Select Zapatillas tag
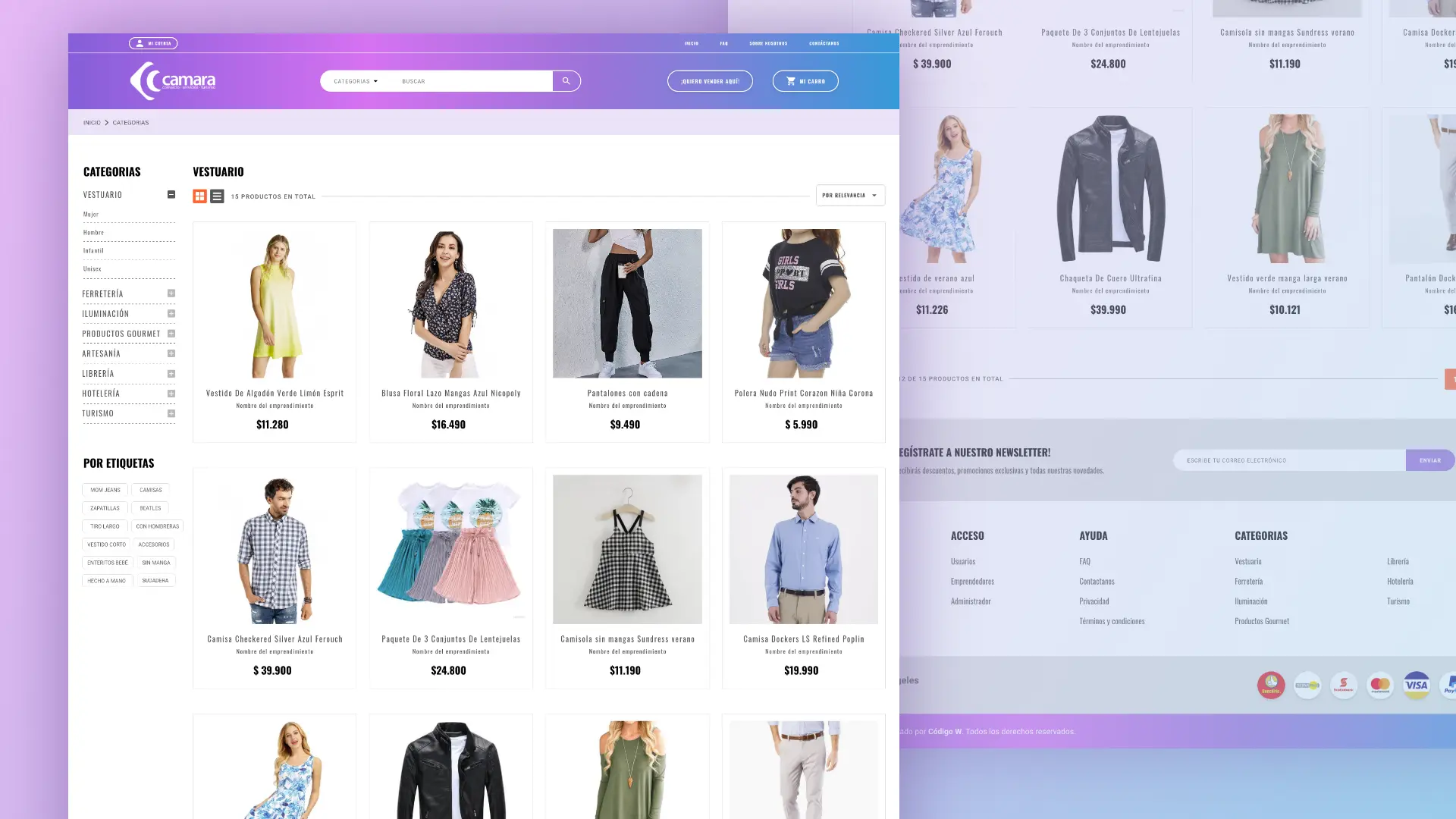The image size is (1456, 819). [x=105, y=508]
